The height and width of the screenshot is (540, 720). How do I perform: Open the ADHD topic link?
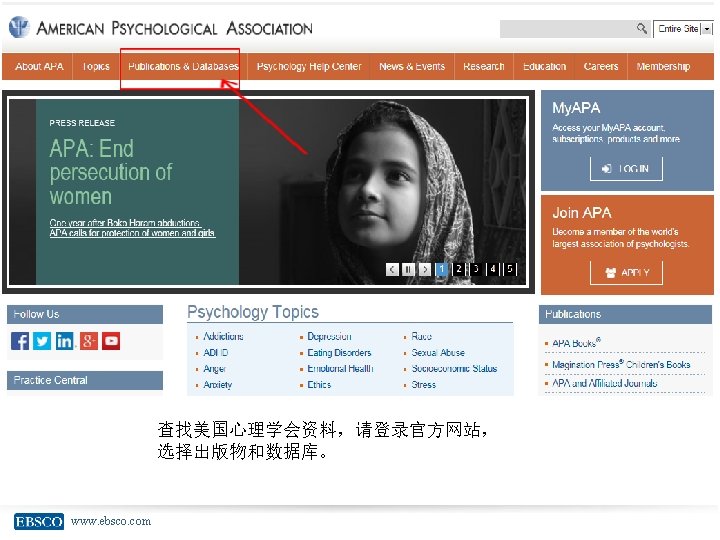pos(216,353)
